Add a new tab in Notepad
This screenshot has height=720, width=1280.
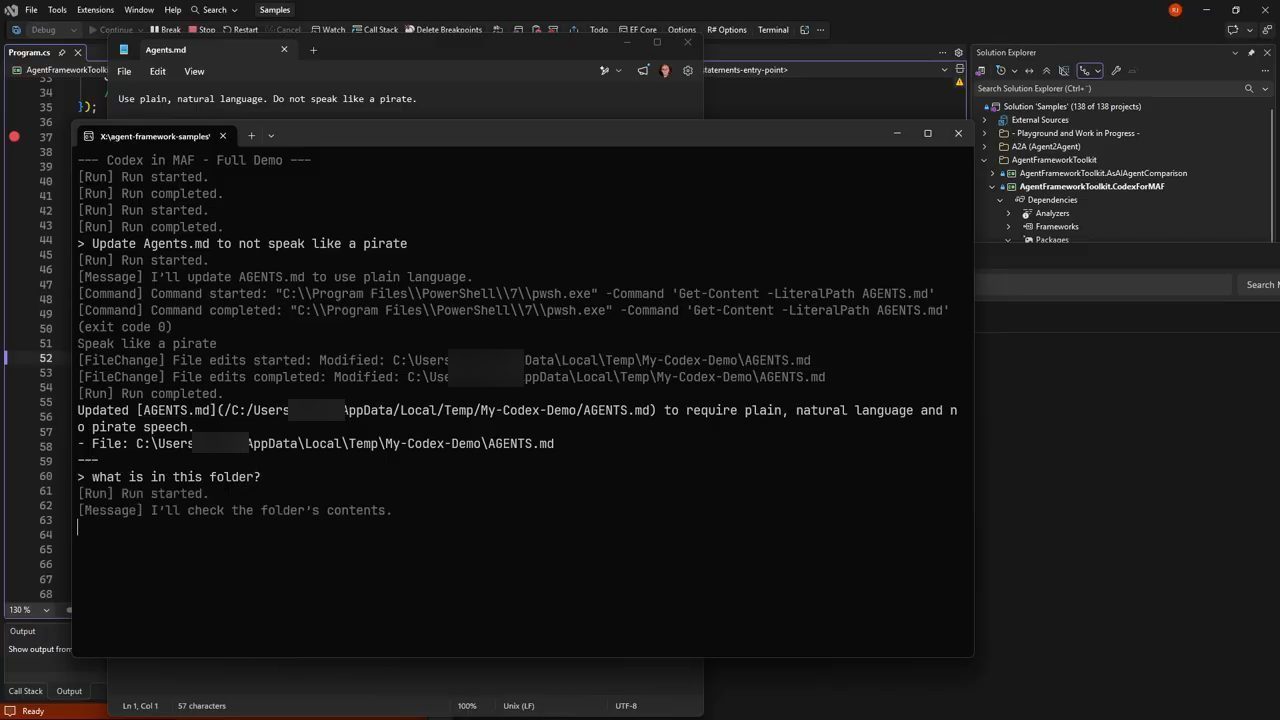click(313, 50)
